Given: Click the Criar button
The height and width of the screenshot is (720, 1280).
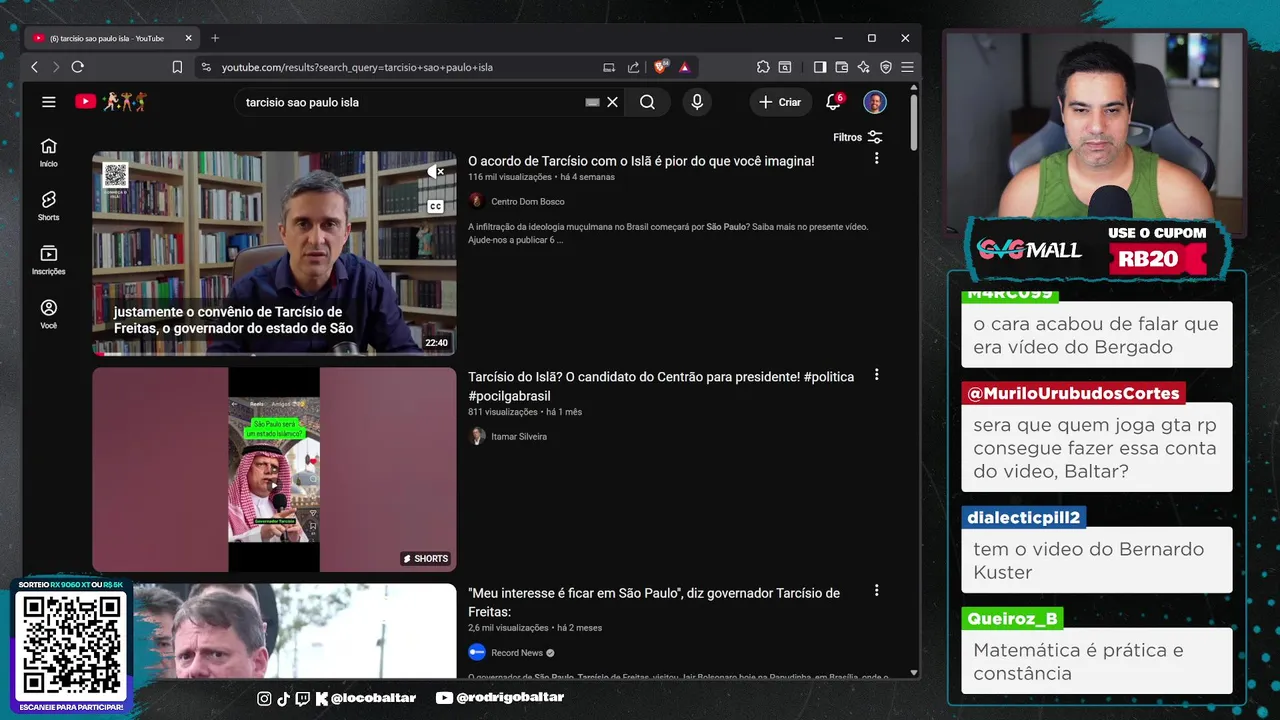Looking at the screenshot, I should tap(780, 102).
